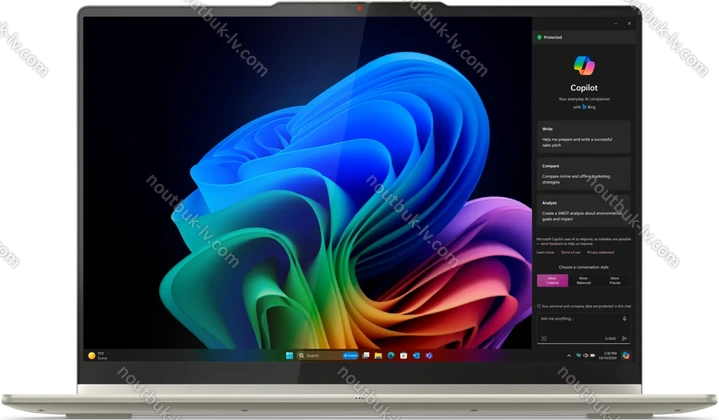Click the Ask me anything input field
719x420 pixels.
575,319
